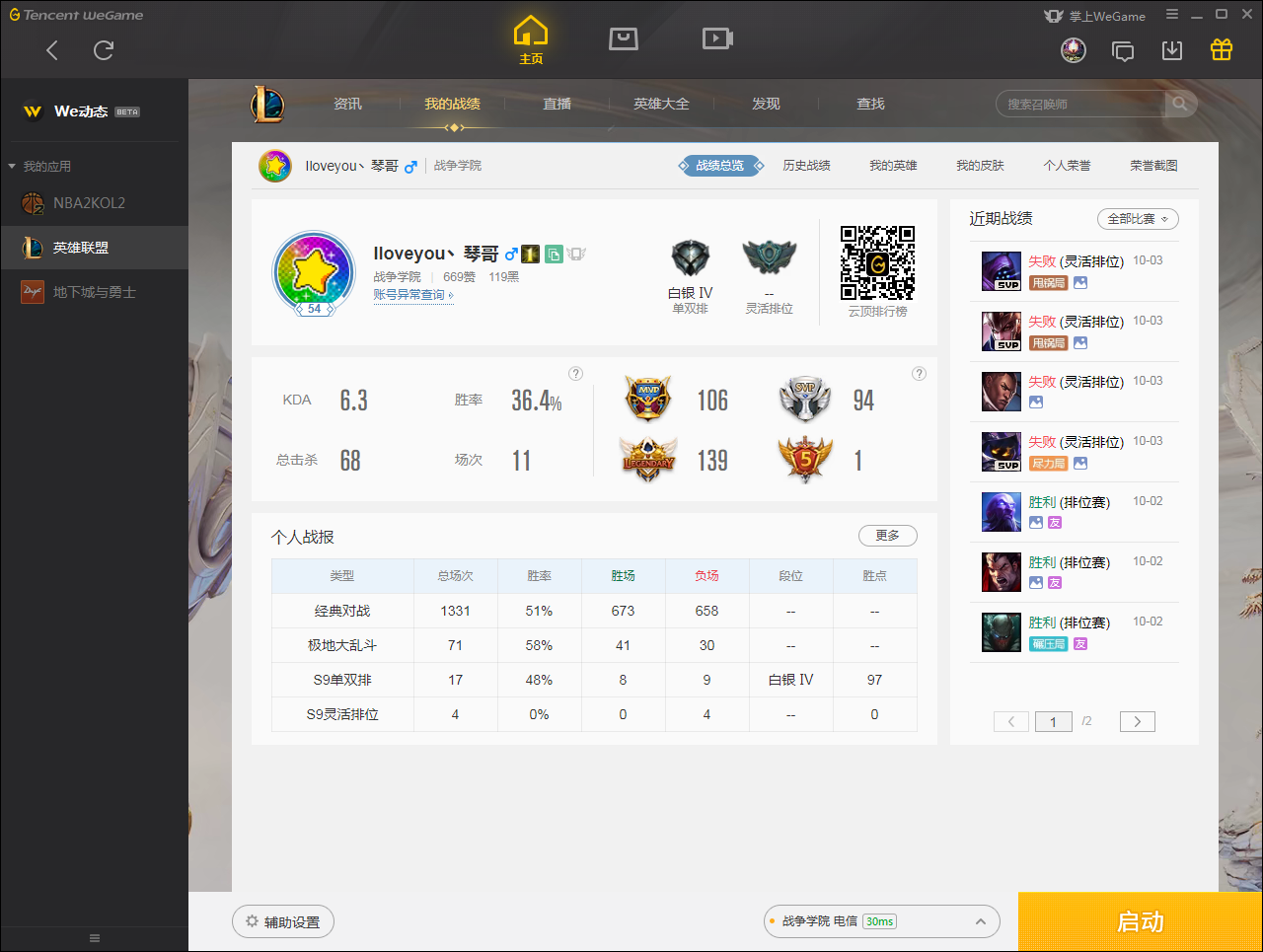Open the 账号异常查询 link
The width and height of the screenshot is (1263, 952).
[x=412, y=295]
